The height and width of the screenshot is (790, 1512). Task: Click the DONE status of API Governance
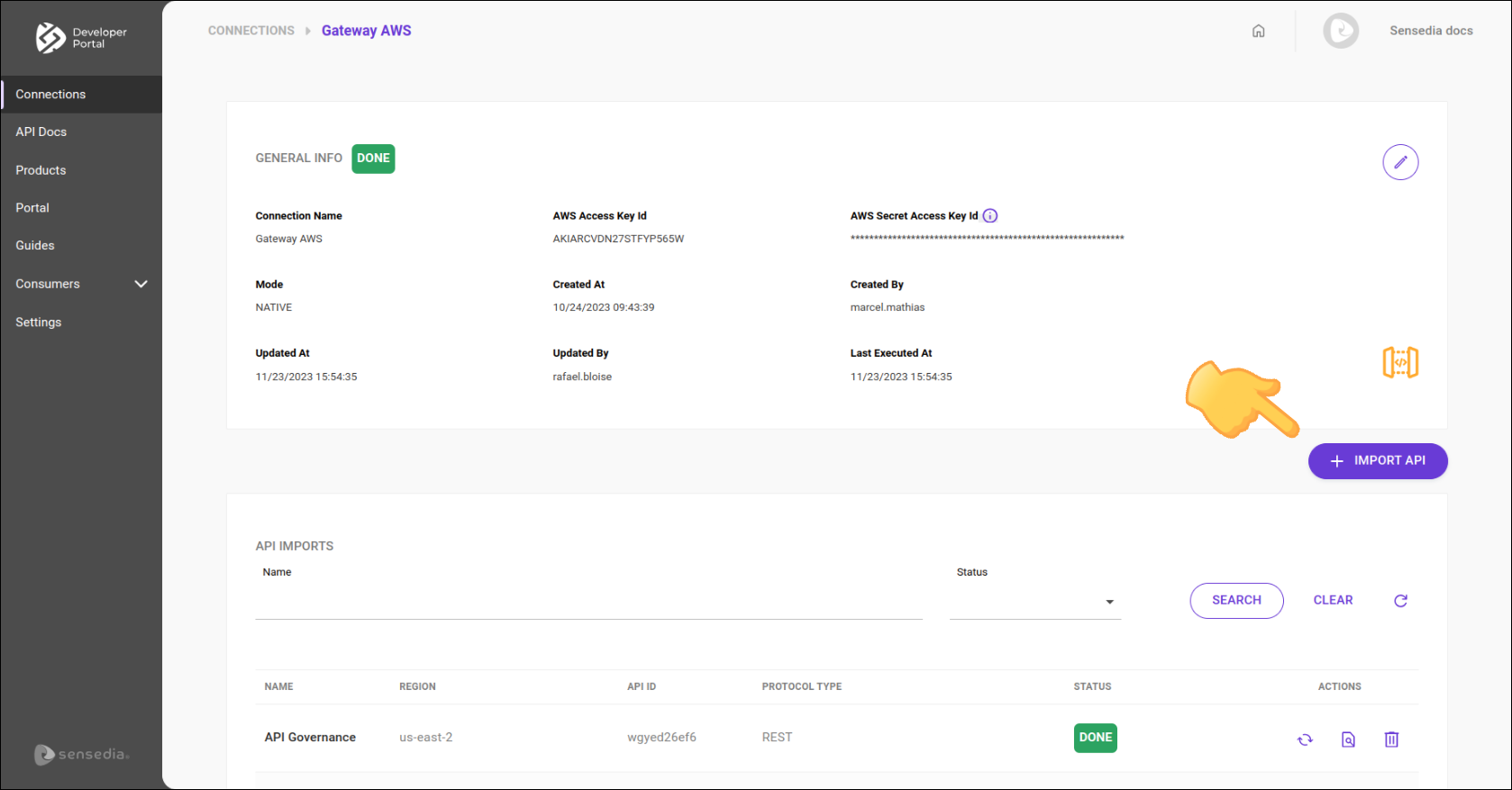[x=1096, y=738]
